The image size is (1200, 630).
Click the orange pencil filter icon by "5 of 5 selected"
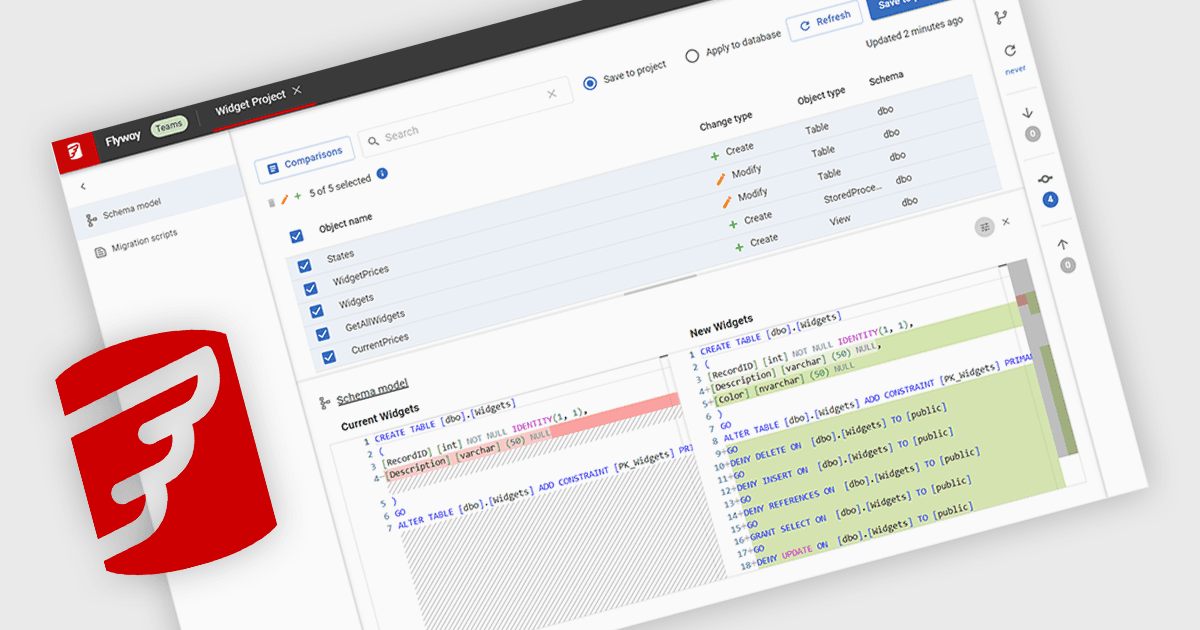[284, 200]
